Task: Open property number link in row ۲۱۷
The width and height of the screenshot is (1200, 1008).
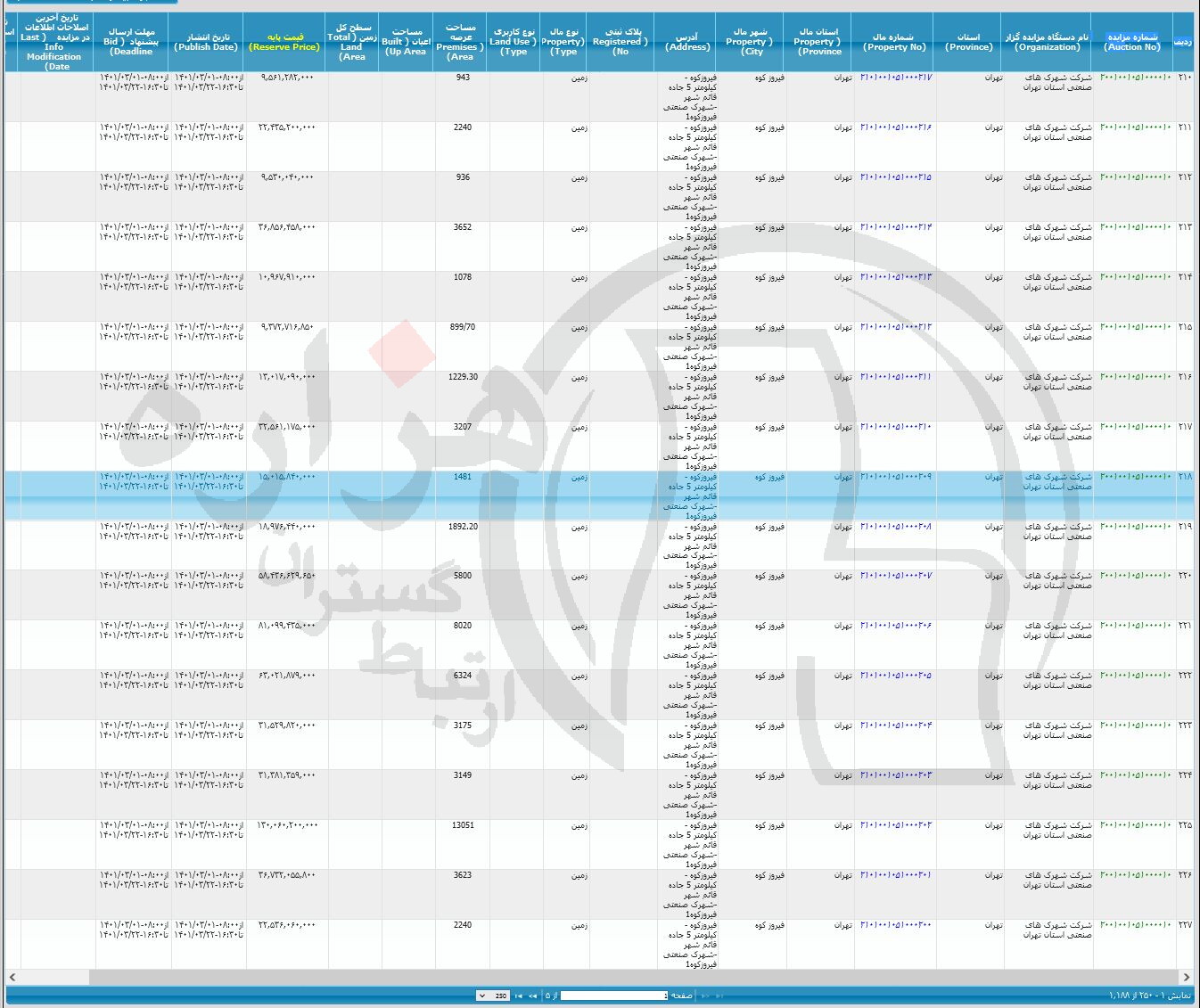Action: (895, 427)
